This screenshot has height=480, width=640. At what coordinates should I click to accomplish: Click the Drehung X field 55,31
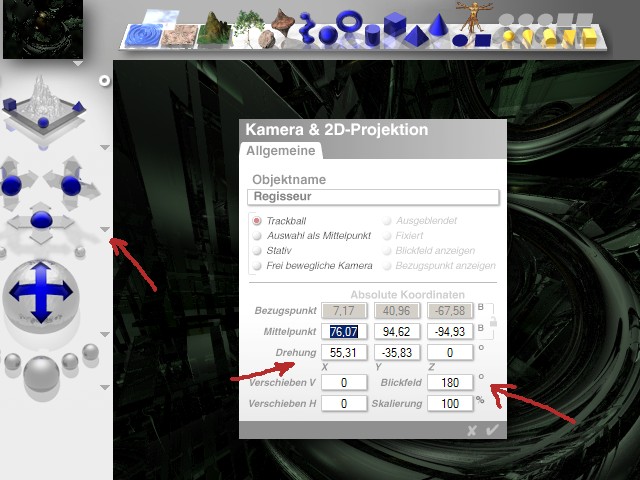[344, 352]
